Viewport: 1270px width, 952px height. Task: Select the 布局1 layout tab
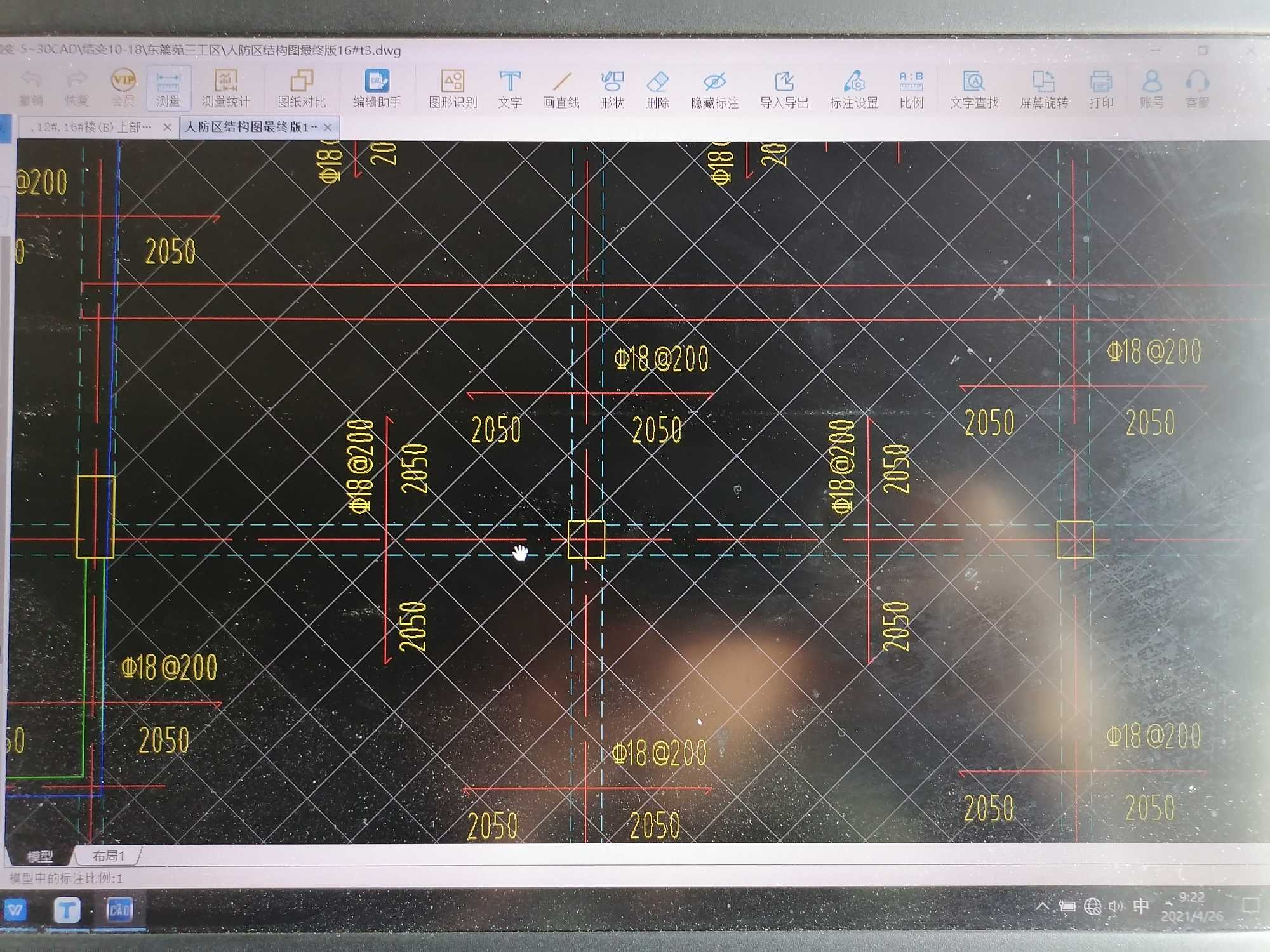point(109,856)
